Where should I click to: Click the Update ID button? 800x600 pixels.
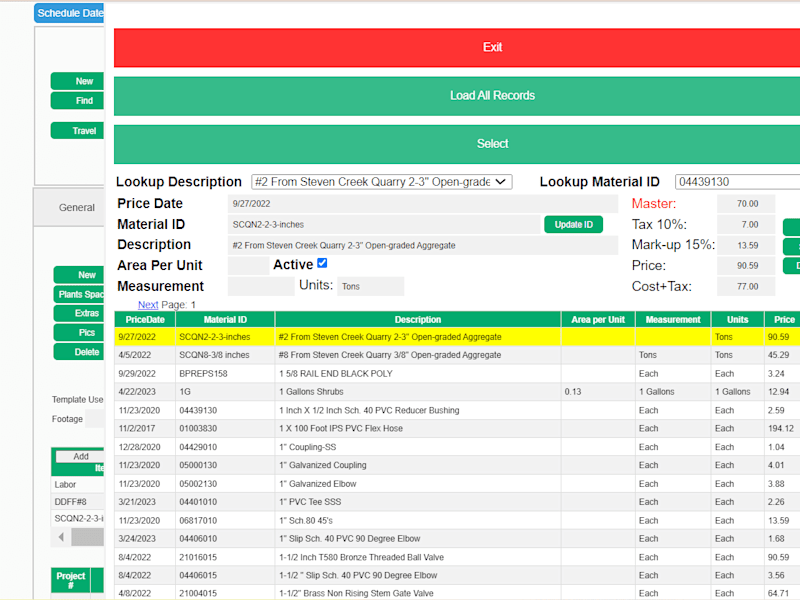pyautogui.click(x=573, y=224)
